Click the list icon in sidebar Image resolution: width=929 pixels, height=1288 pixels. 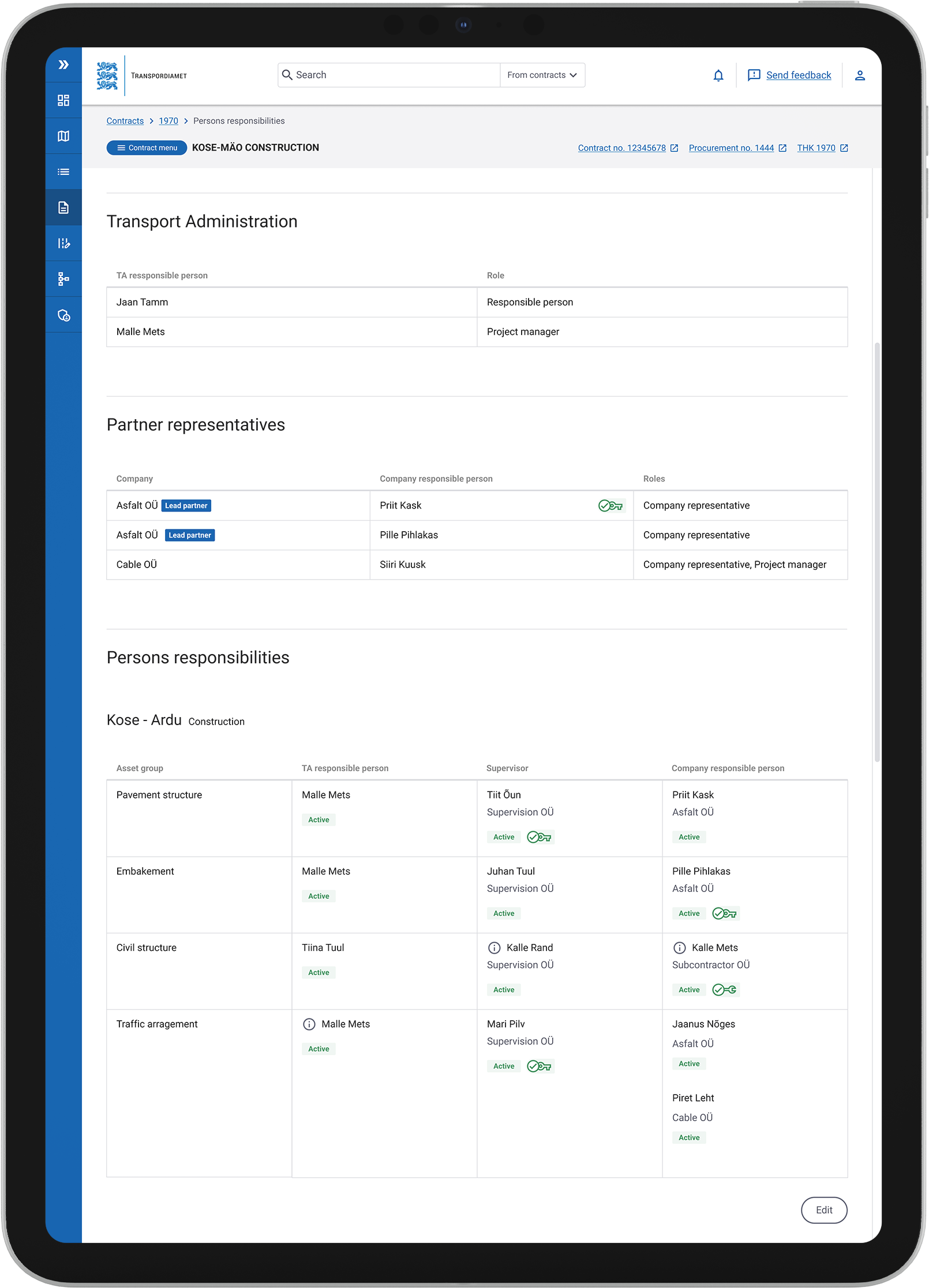(x=63, y=172)
